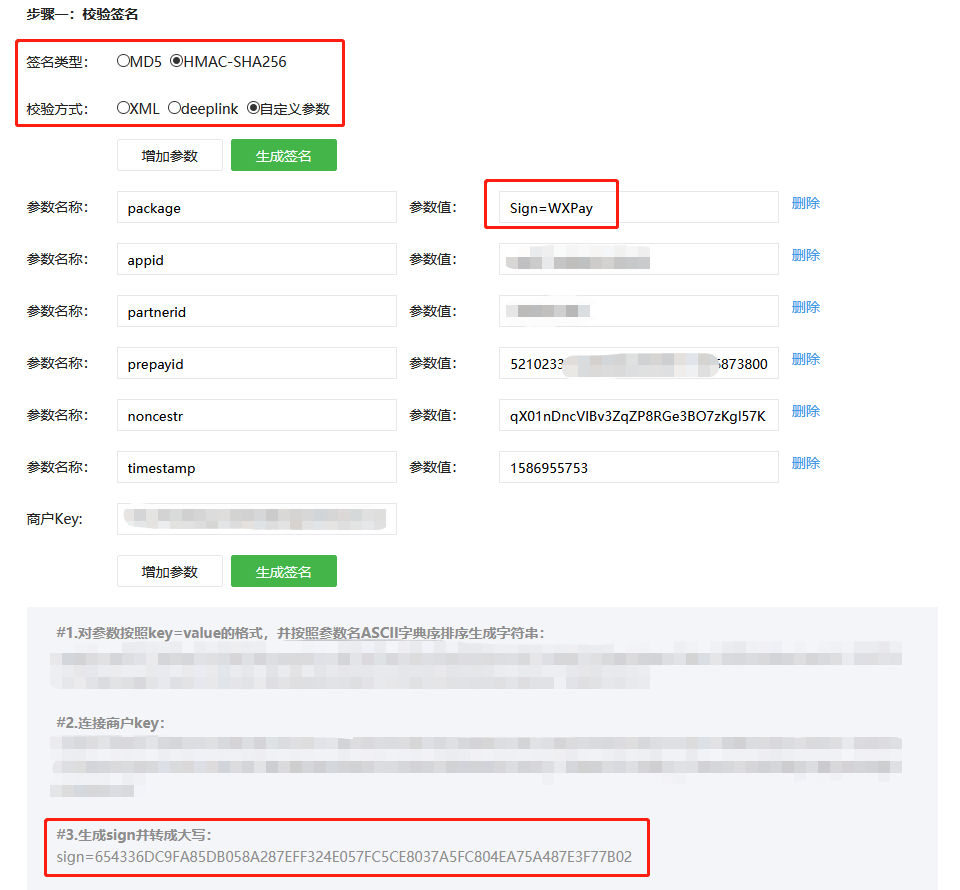This screenshot has width=960, height=890.
Task: Click the timestamp value field showing 1586955753
Action: tap(638, 467)
